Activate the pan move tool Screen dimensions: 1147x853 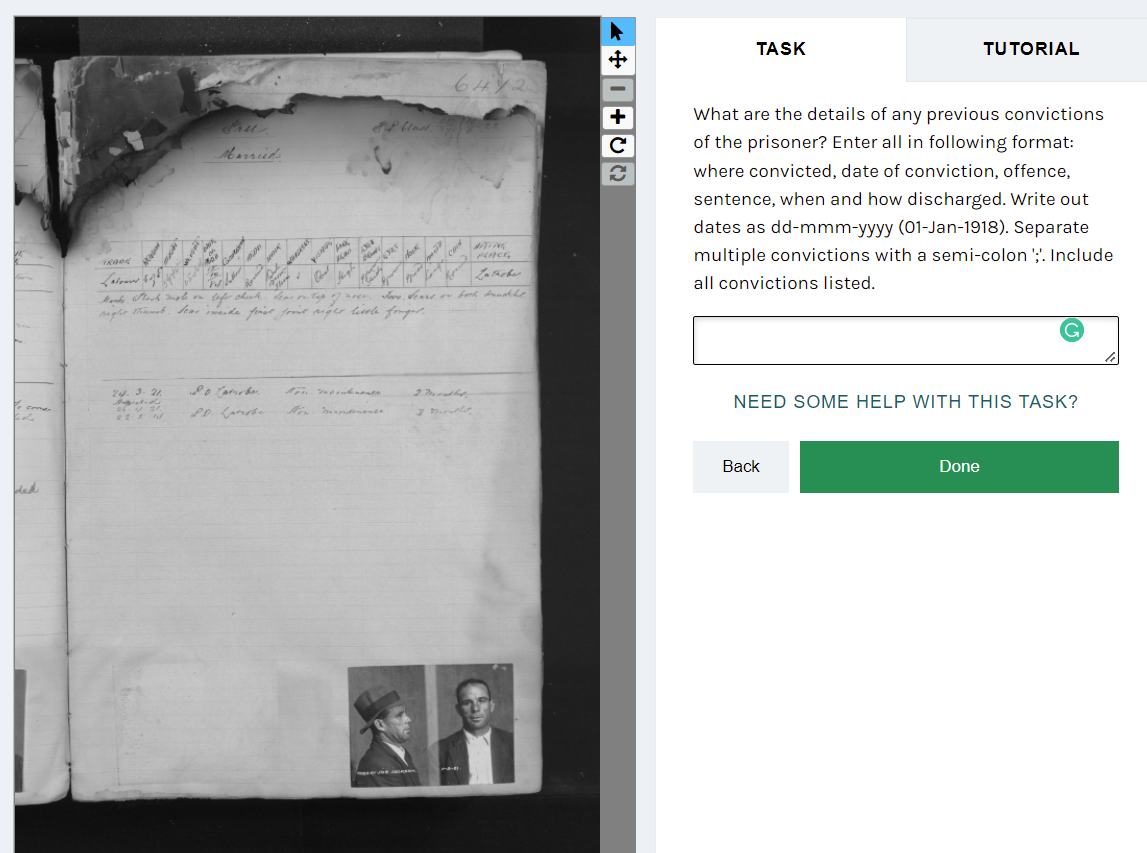tap(617, 60)
